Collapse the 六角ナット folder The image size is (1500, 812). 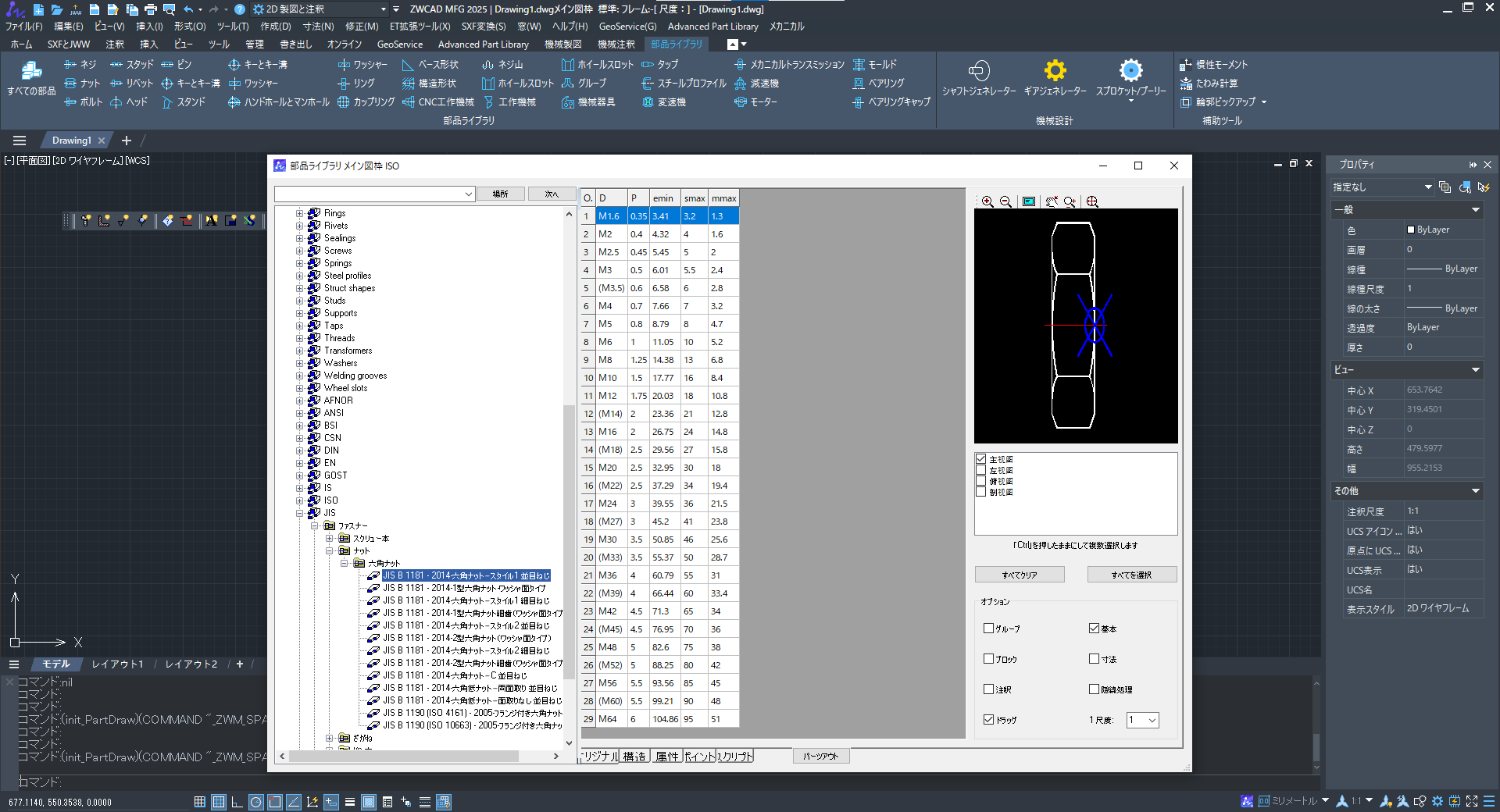click(x=344, y=563)
